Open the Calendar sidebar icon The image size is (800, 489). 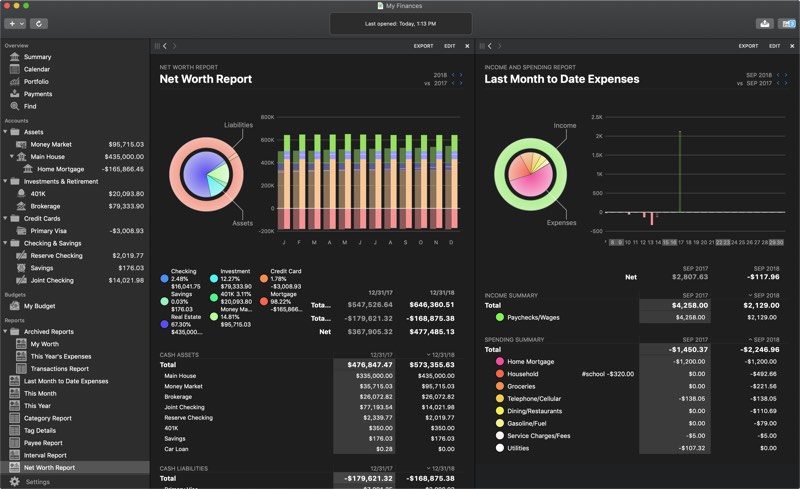point(15,69)
